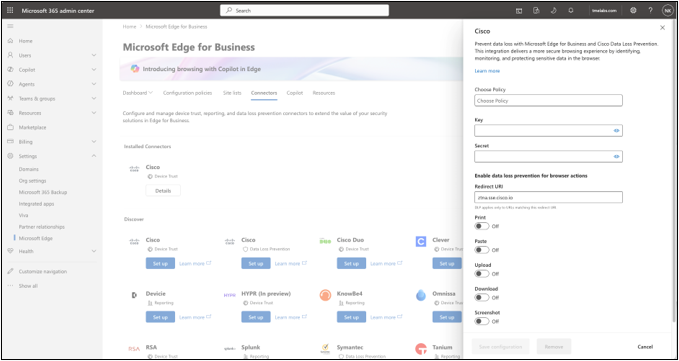The height and width of the screenshot is (361, 679).
Task: Click the Omnissa logo icon
Action: [420, 295]
